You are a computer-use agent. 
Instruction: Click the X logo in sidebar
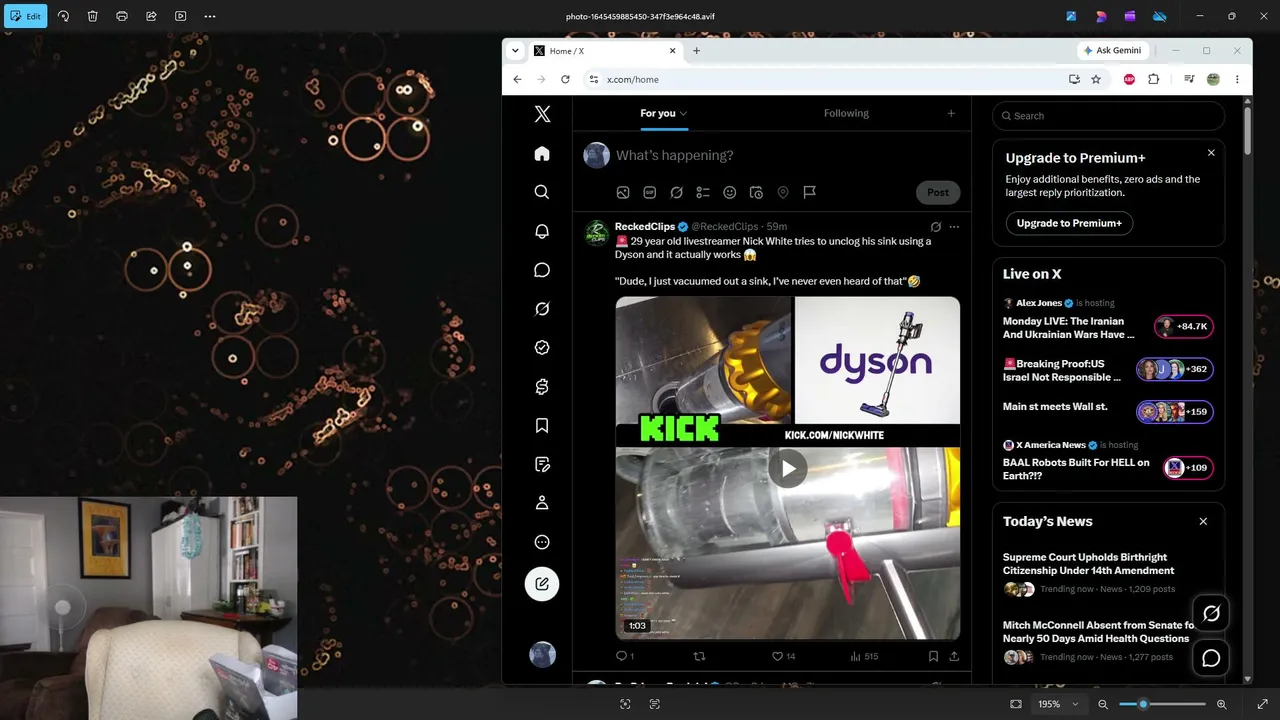click(542, 114)
